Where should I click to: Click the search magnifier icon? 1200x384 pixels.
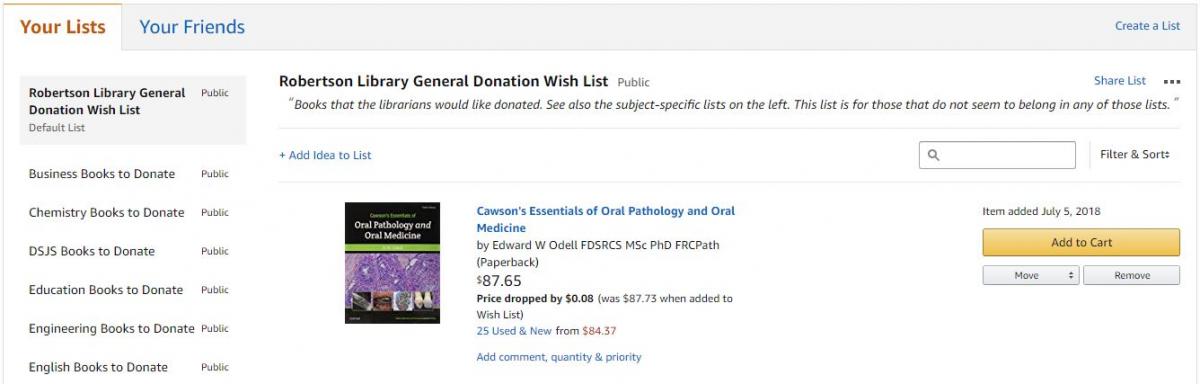tap(934, 155)
